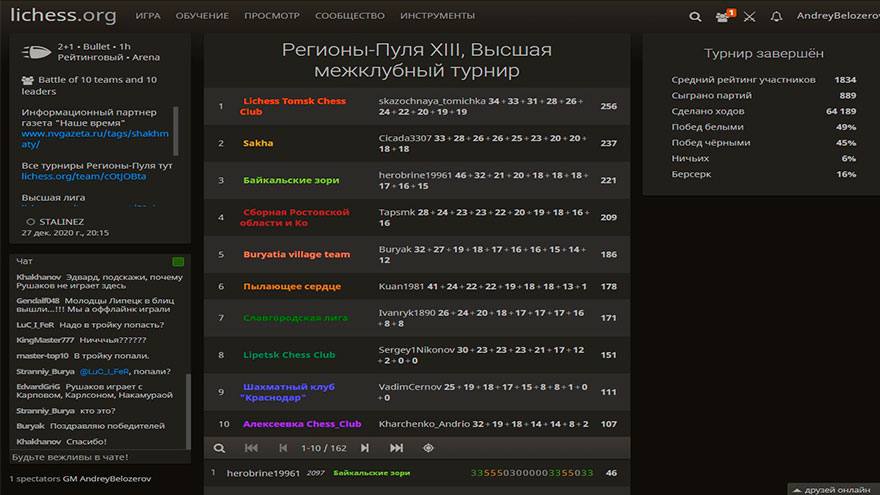Open the ПРОСМОТР menu
This screenshot has height=495, width=880.
[272, 16]
